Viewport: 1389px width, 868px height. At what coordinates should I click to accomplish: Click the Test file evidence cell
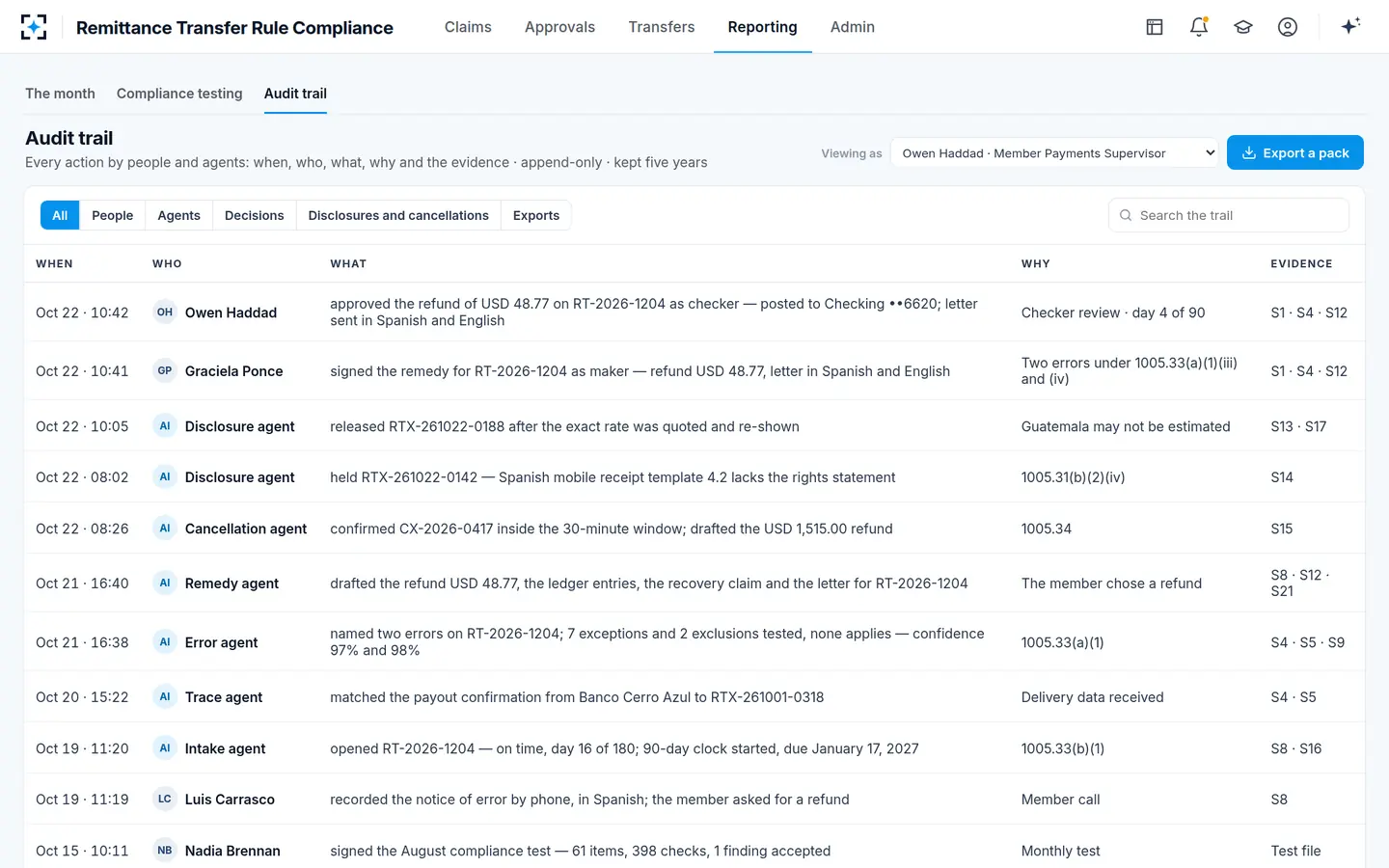coord(1295,851)
